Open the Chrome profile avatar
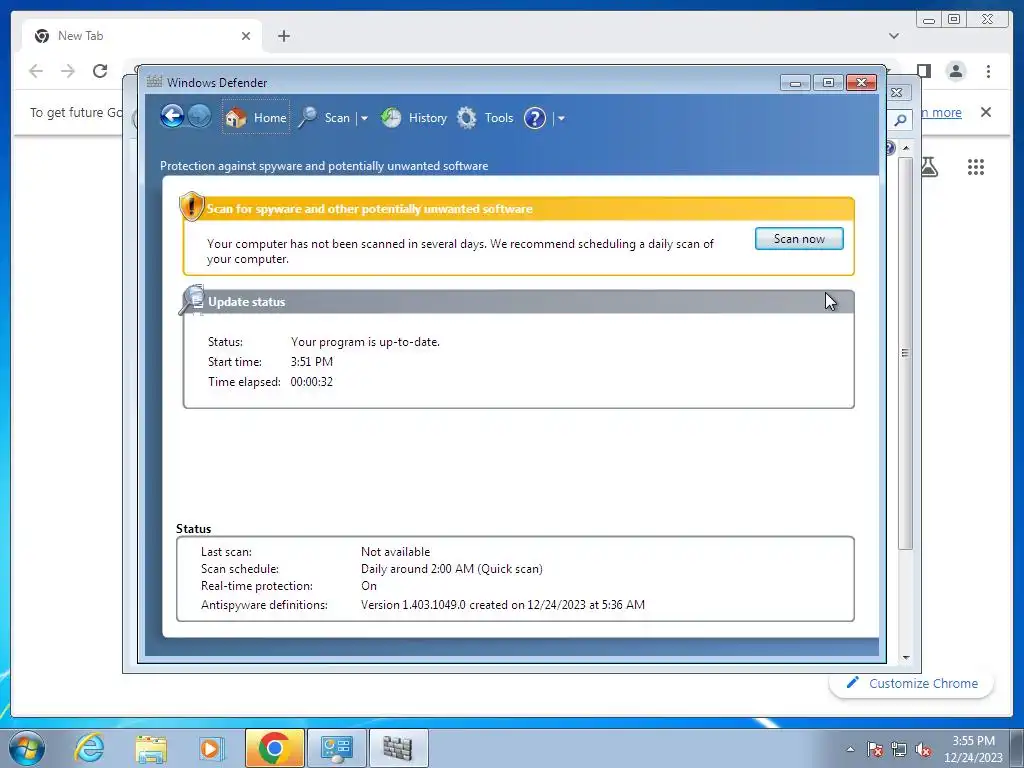1024x768 pixels. click(x=955, y=71)
